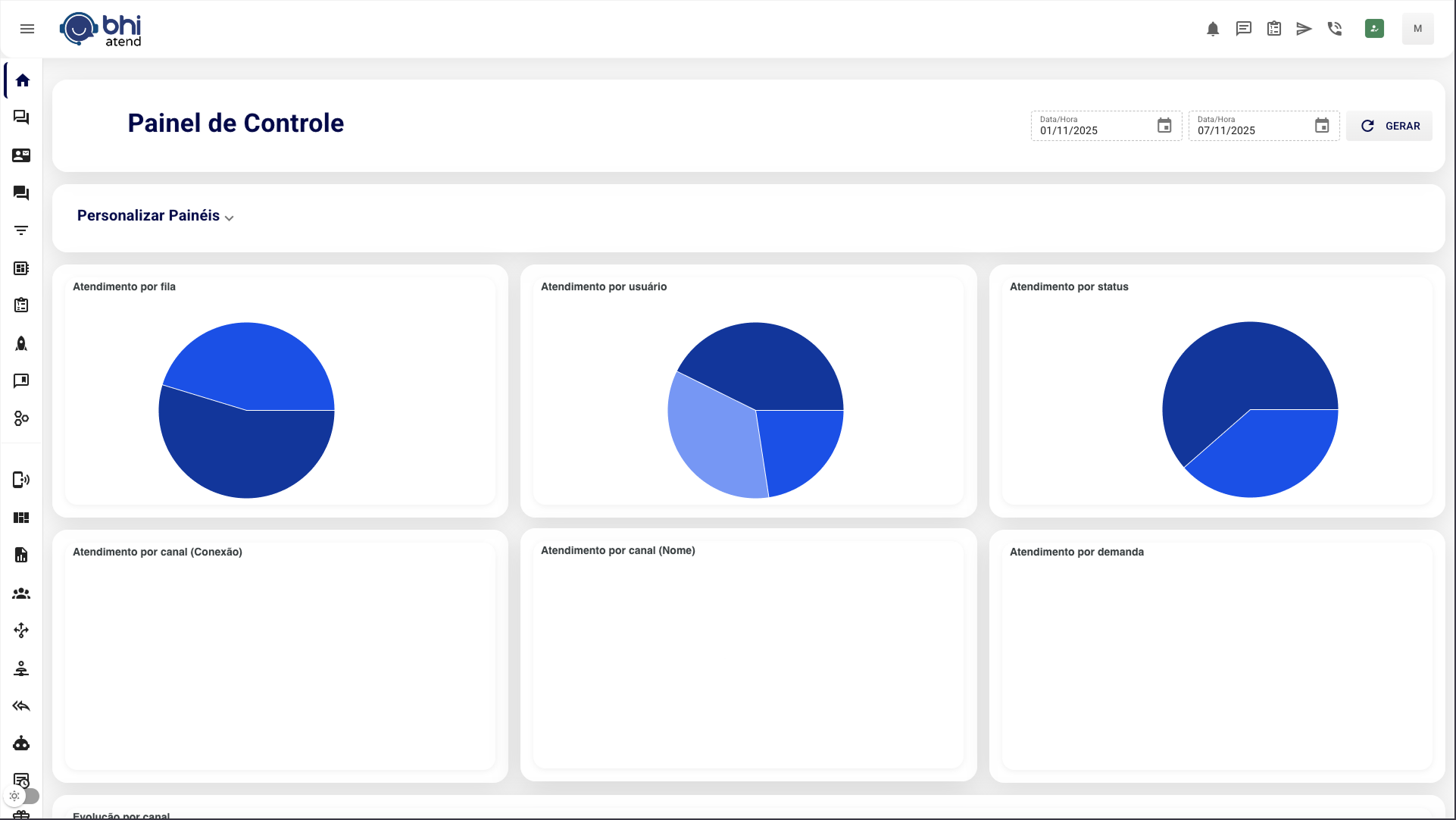Open the contact card sidebar icon

[x=21, y=155]
